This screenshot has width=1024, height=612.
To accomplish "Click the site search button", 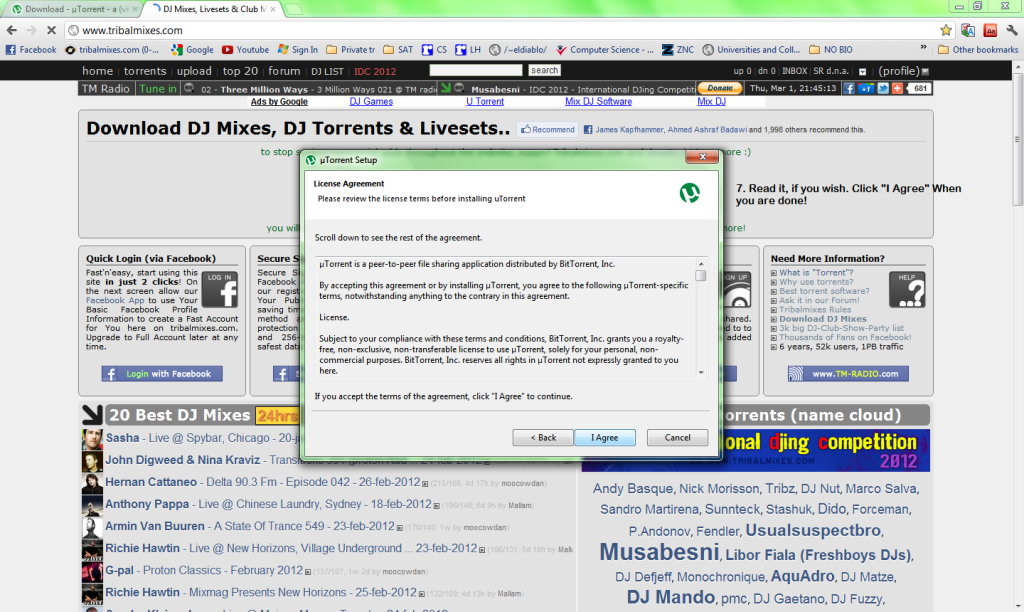I will [545, 70].
